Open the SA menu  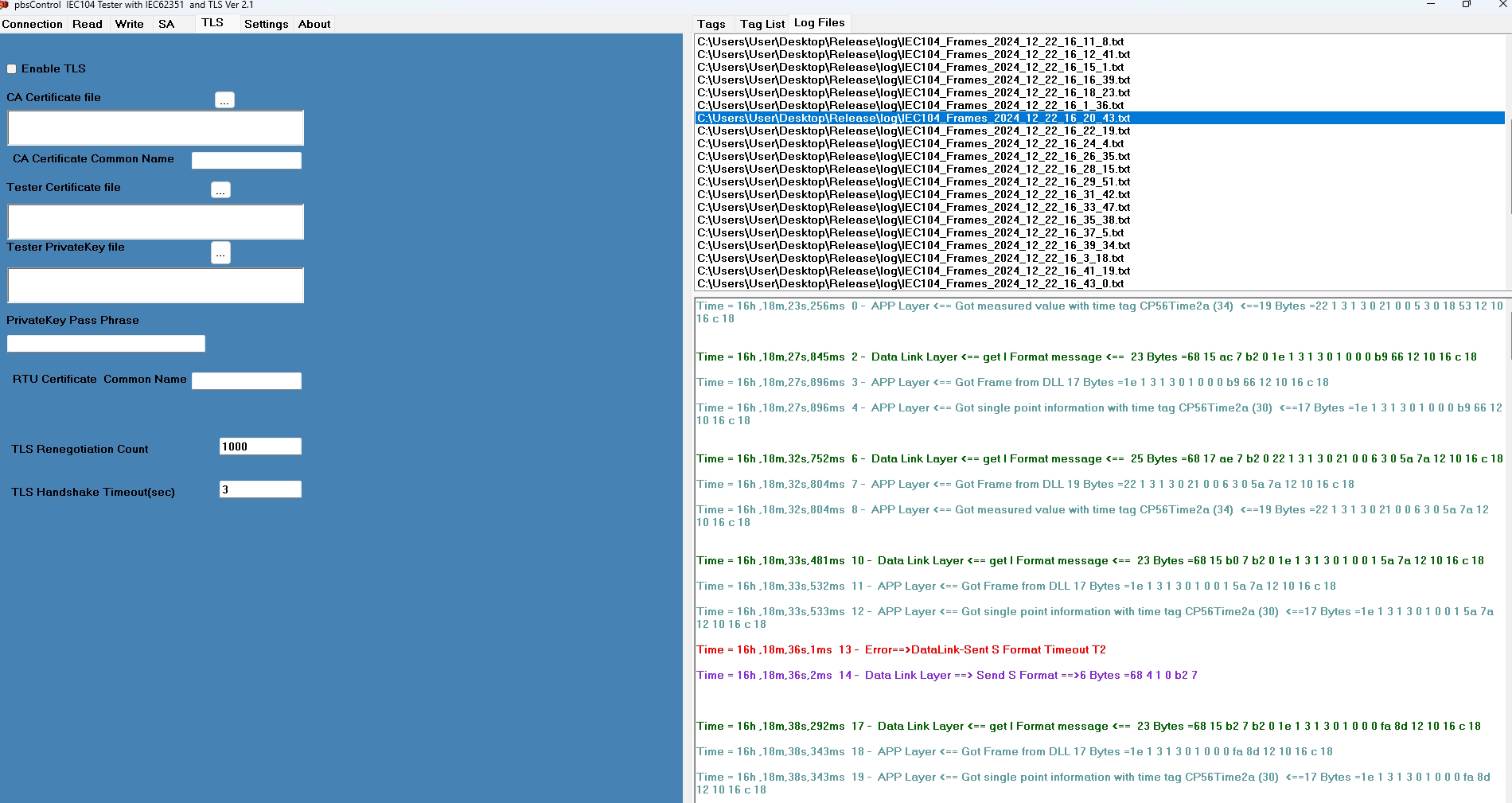pos(166,24)
